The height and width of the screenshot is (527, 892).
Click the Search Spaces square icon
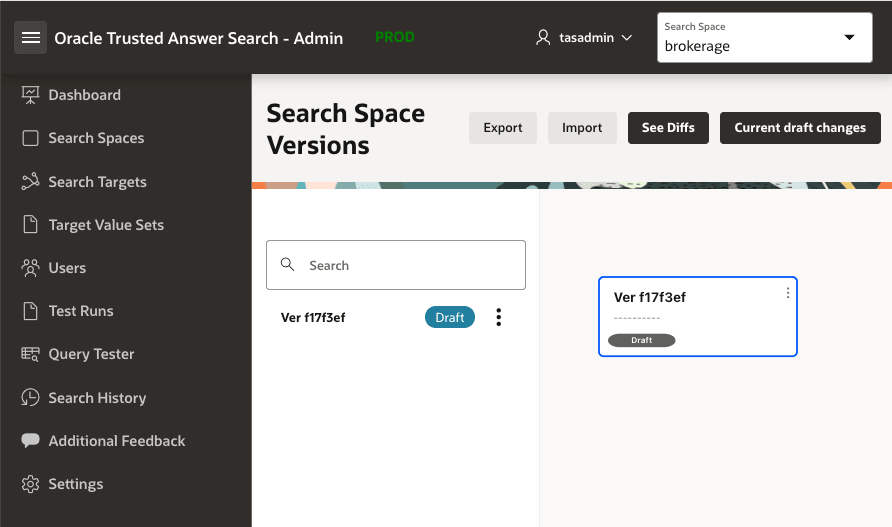point(30,138)
